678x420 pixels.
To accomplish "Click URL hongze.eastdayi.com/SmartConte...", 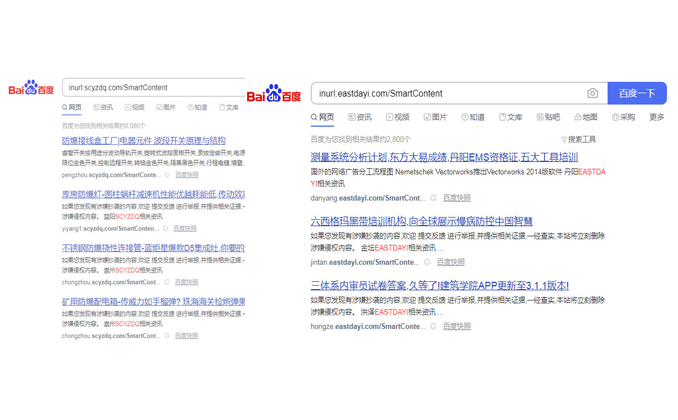I will (x=368, y=326).
